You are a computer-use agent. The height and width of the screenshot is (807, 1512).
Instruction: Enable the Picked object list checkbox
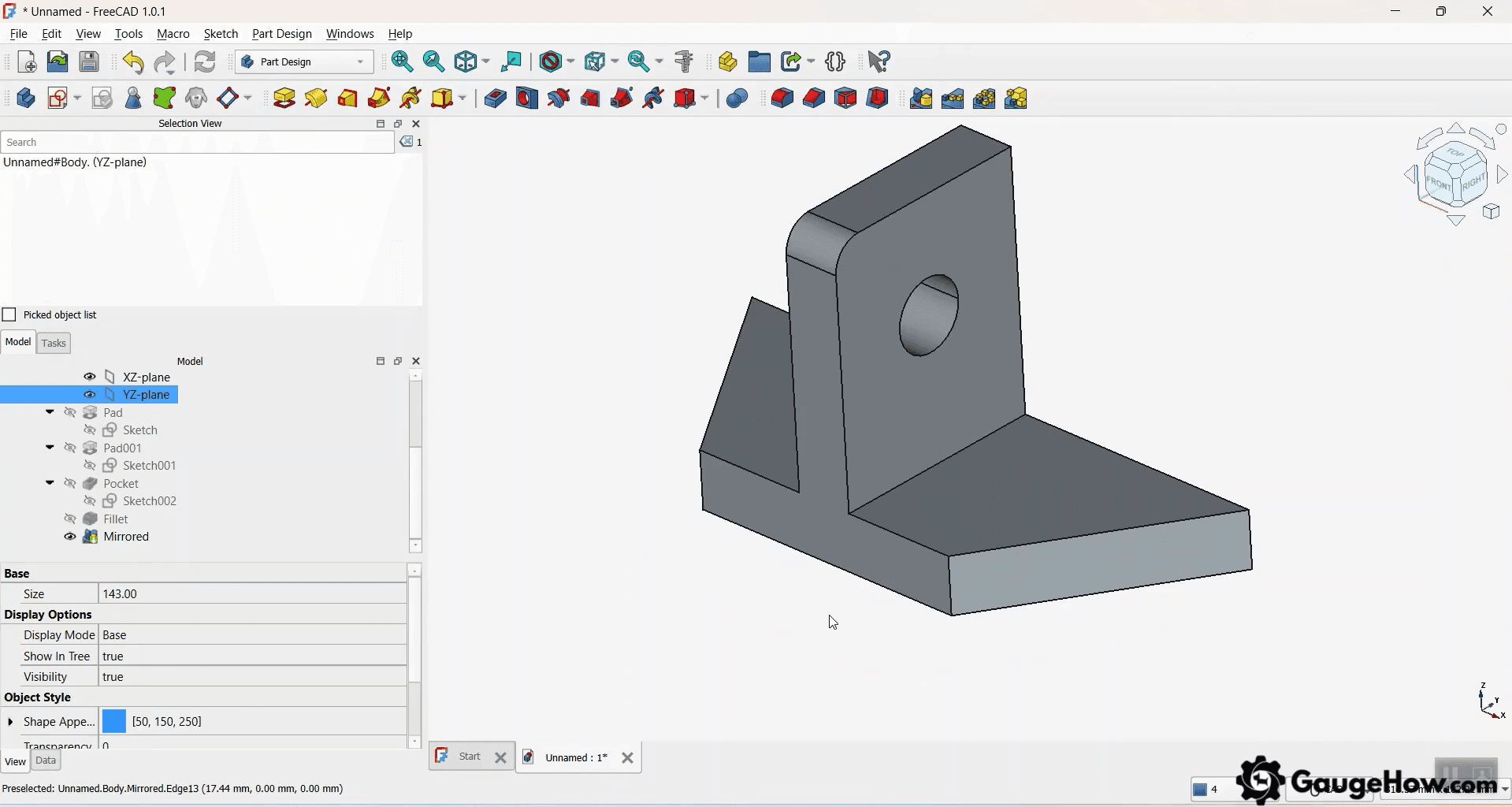(9, 314)
